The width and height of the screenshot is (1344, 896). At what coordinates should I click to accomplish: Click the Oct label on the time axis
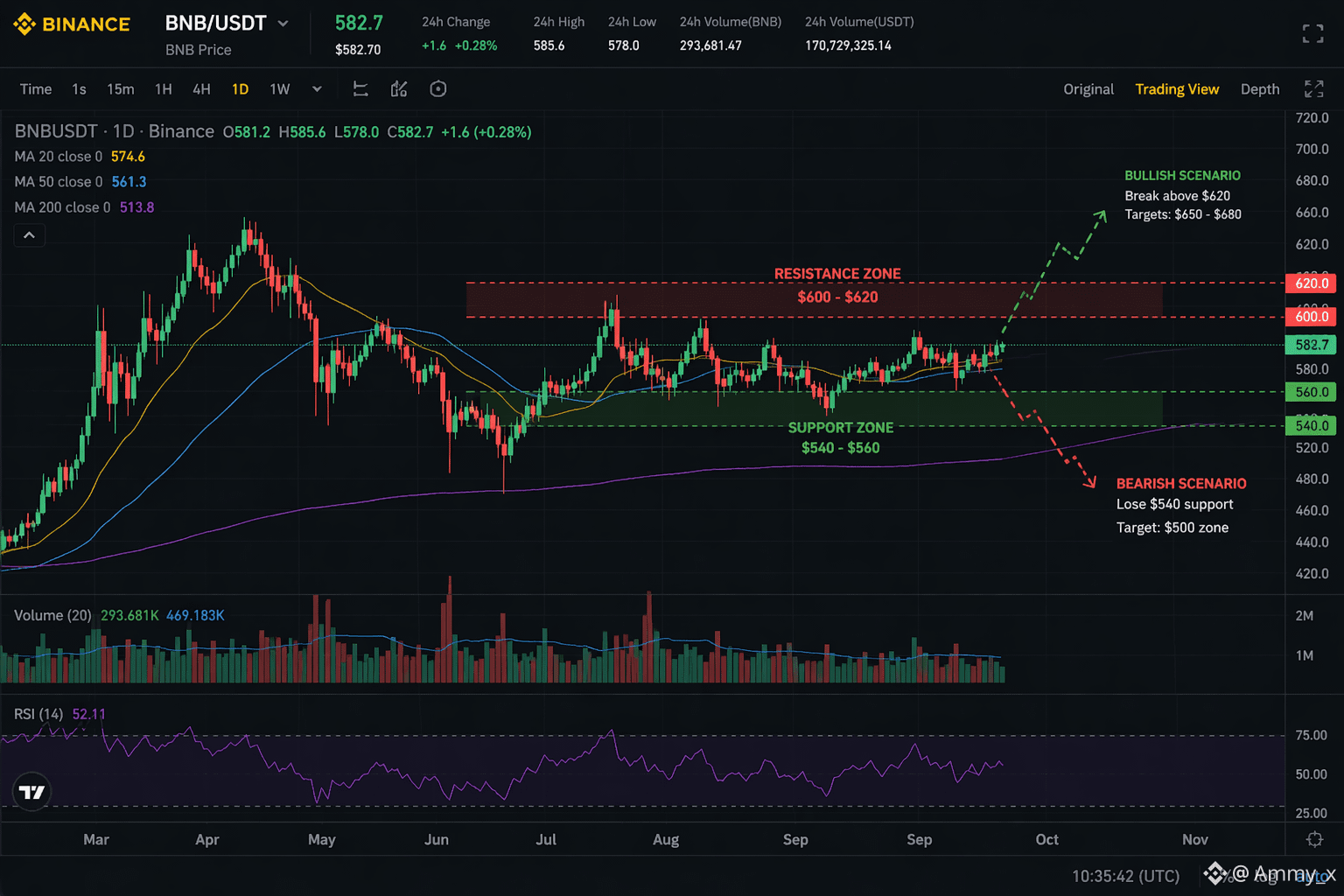pos(1046,839)
